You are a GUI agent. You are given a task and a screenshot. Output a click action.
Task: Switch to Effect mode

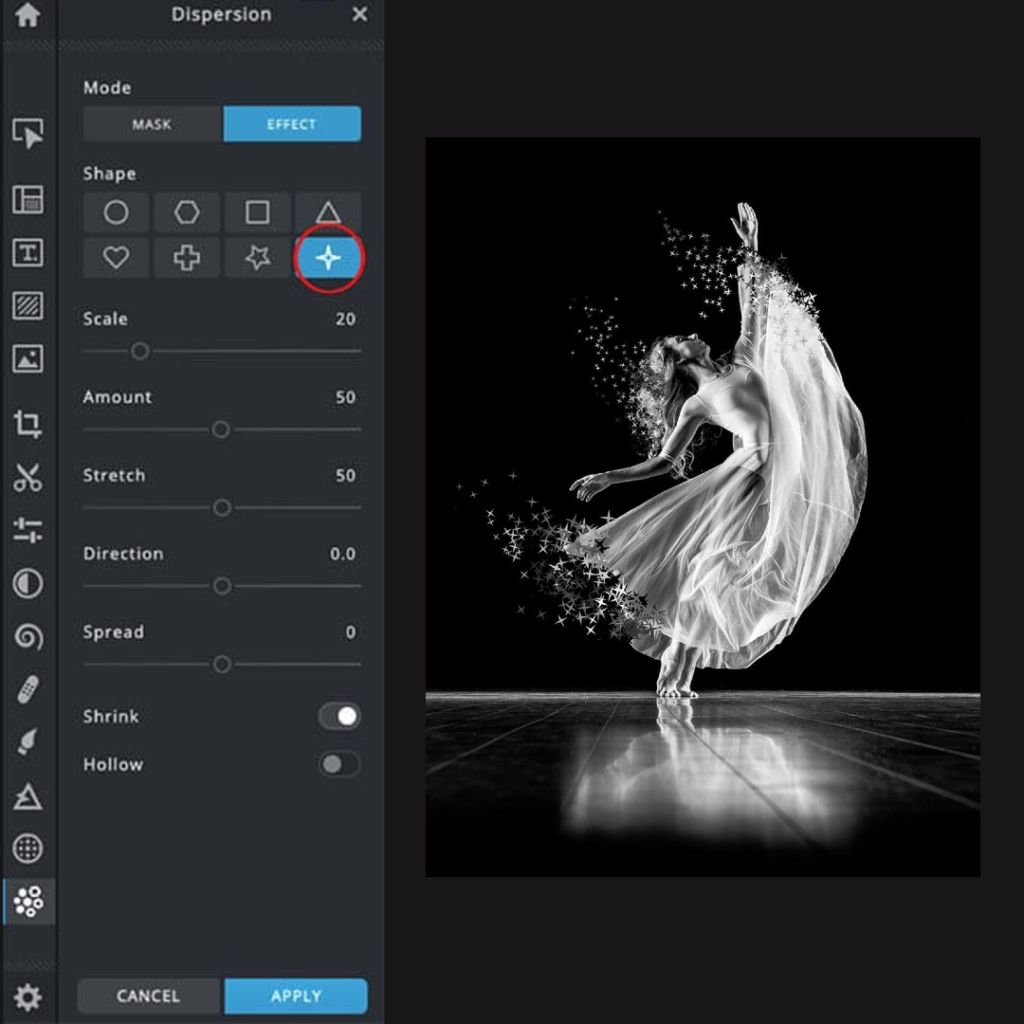[292, 124]
